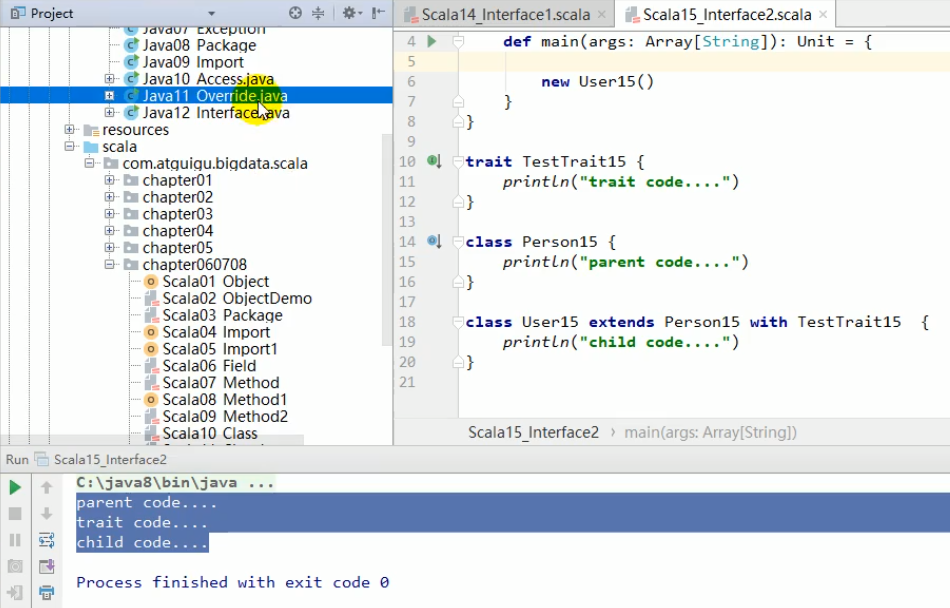Select the chapter04 folder

177,231
